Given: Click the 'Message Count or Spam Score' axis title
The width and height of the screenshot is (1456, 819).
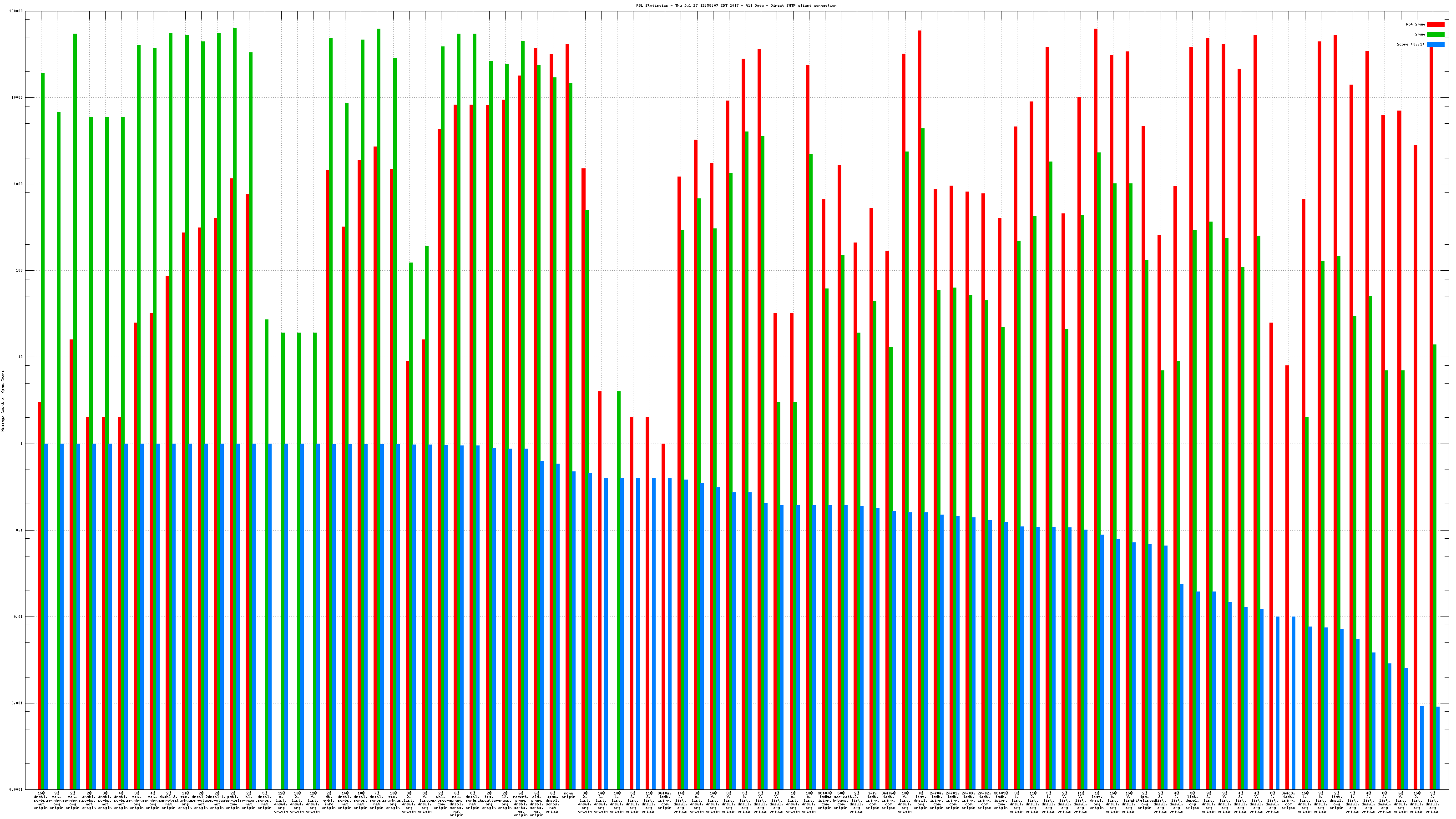Looking at the screenshot, I should coord(3,401).
